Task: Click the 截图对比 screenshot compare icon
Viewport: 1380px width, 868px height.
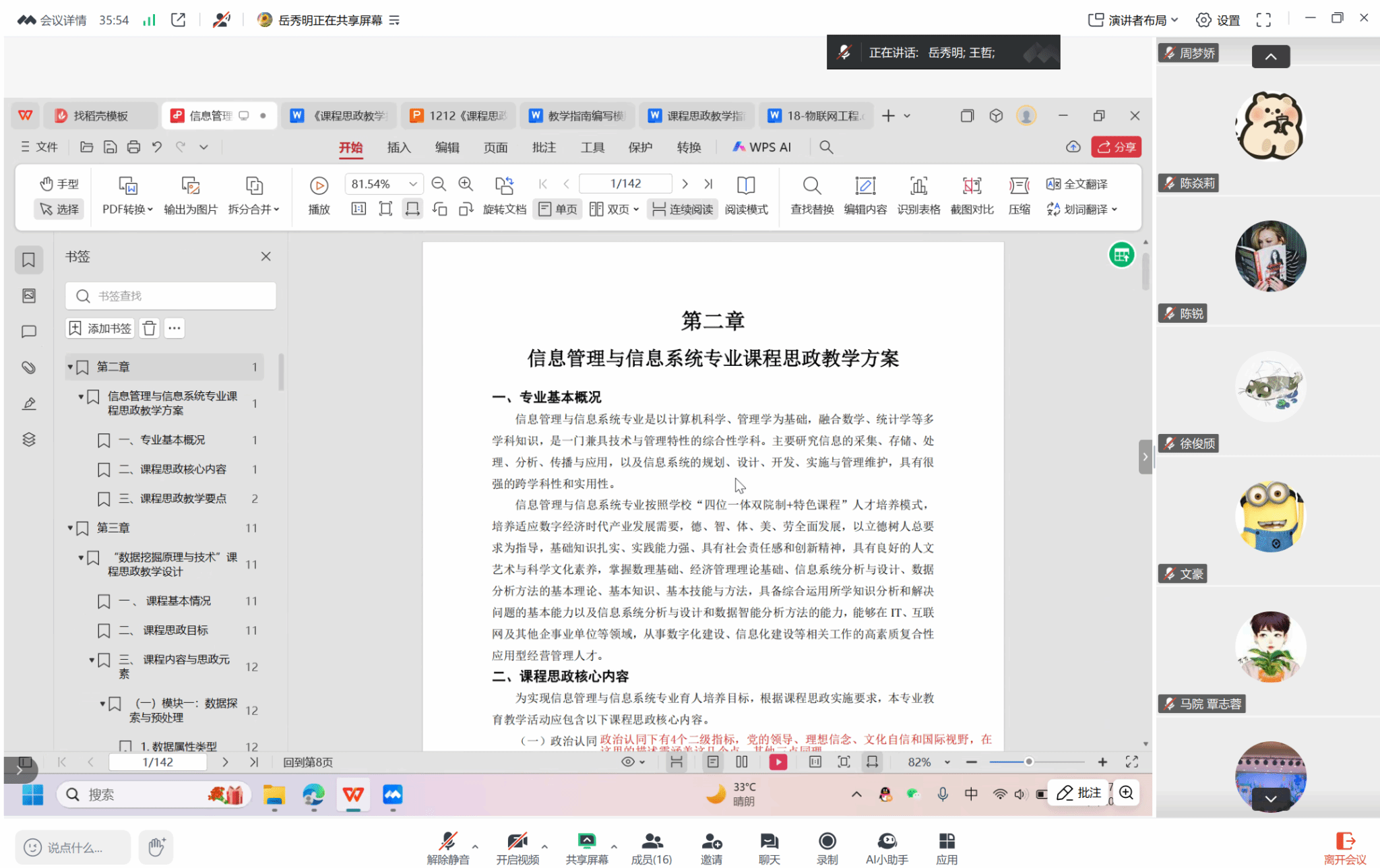Action: tap(972, 186)
